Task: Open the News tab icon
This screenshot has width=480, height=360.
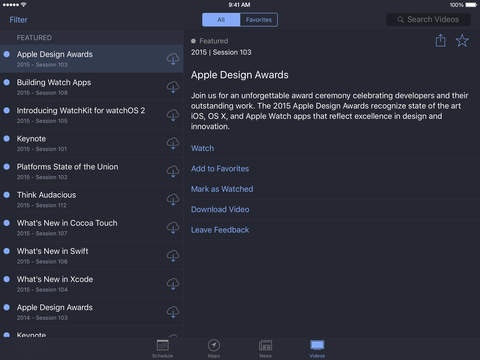Action: pos(265,346)
